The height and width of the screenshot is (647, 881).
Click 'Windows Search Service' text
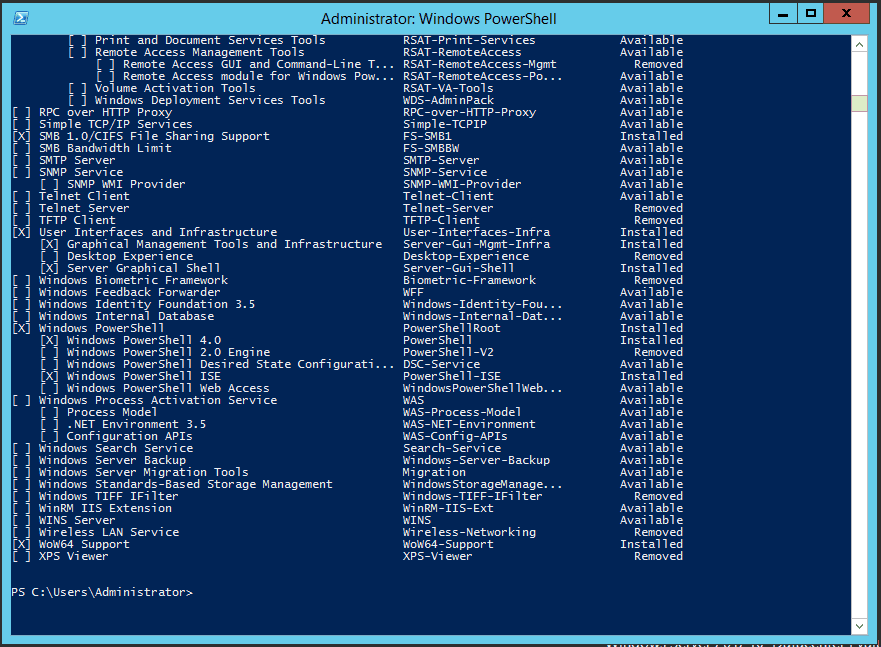coord(116,448)
